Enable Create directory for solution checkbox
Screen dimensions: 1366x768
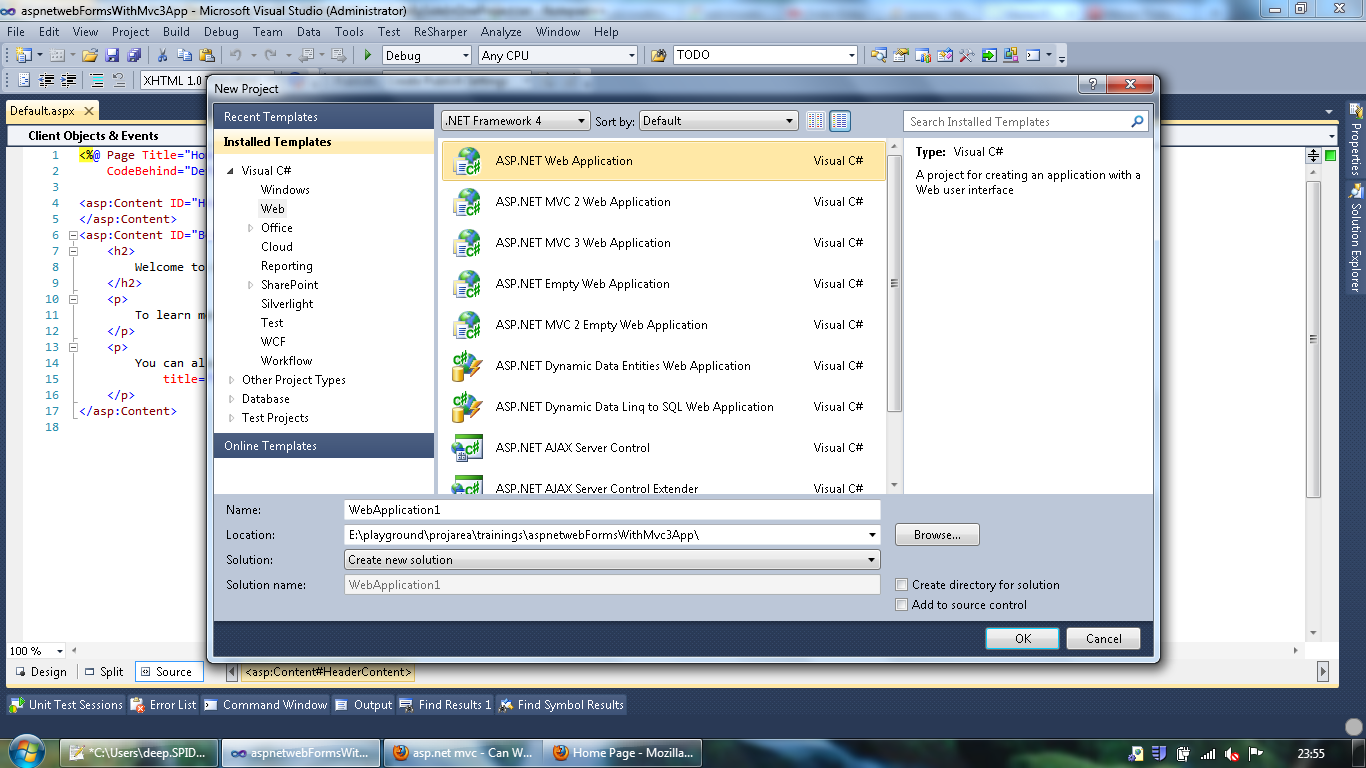tap(902, 585)
